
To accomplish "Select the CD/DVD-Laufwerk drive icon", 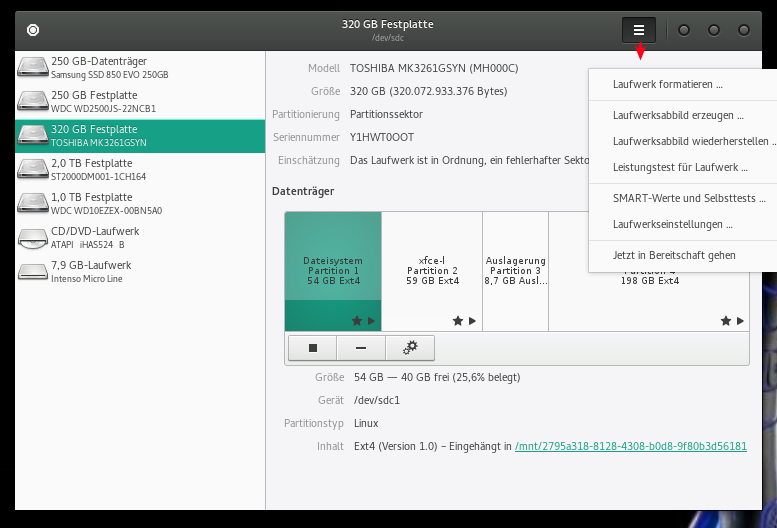I will point(33,237).
